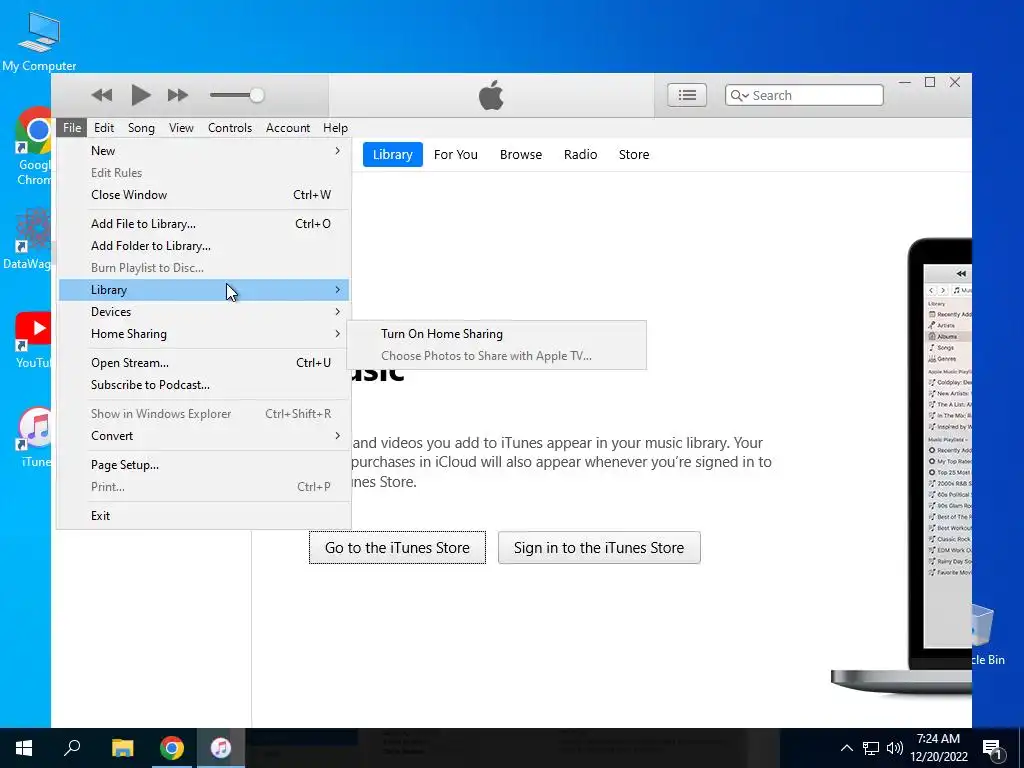Expand the Convert submenu arrow
Viewport: 1024px width, 768px height.
[338, 436]
